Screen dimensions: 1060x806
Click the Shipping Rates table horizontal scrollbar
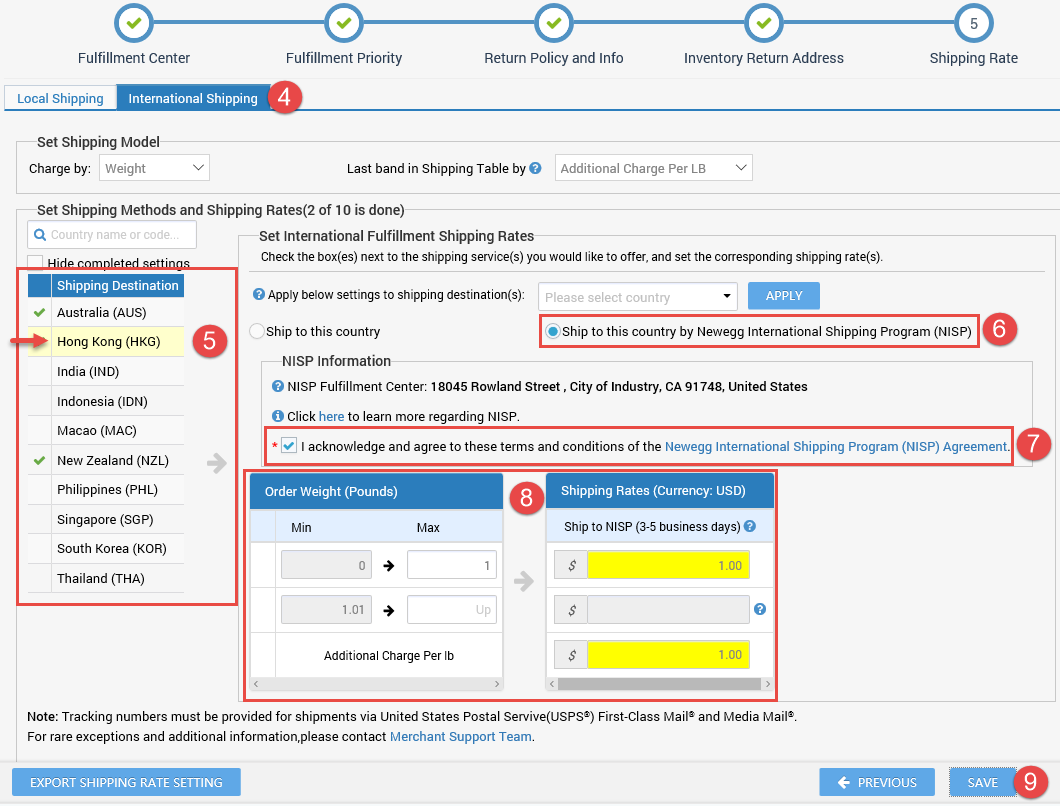point(659,685)
